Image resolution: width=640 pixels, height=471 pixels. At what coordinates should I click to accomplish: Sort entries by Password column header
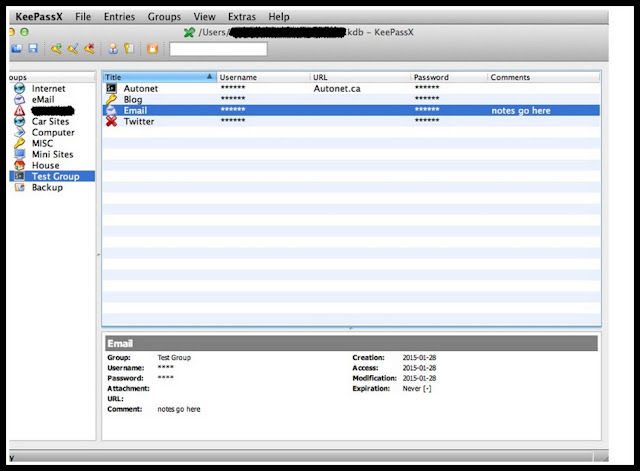tap(449, 77)
